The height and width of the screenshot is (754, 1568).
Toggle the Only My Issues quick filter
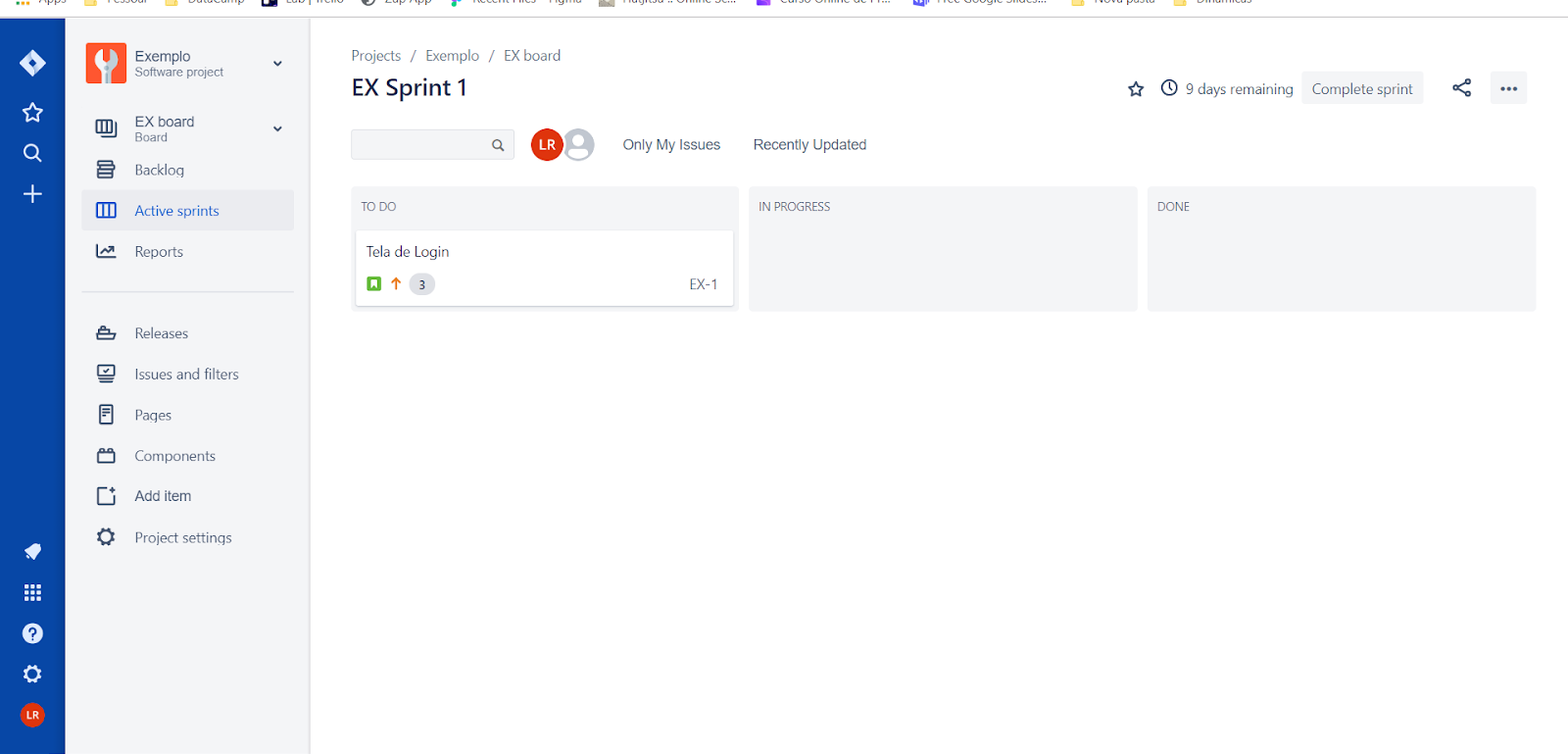pyautogui.click(x=671, y=145)
